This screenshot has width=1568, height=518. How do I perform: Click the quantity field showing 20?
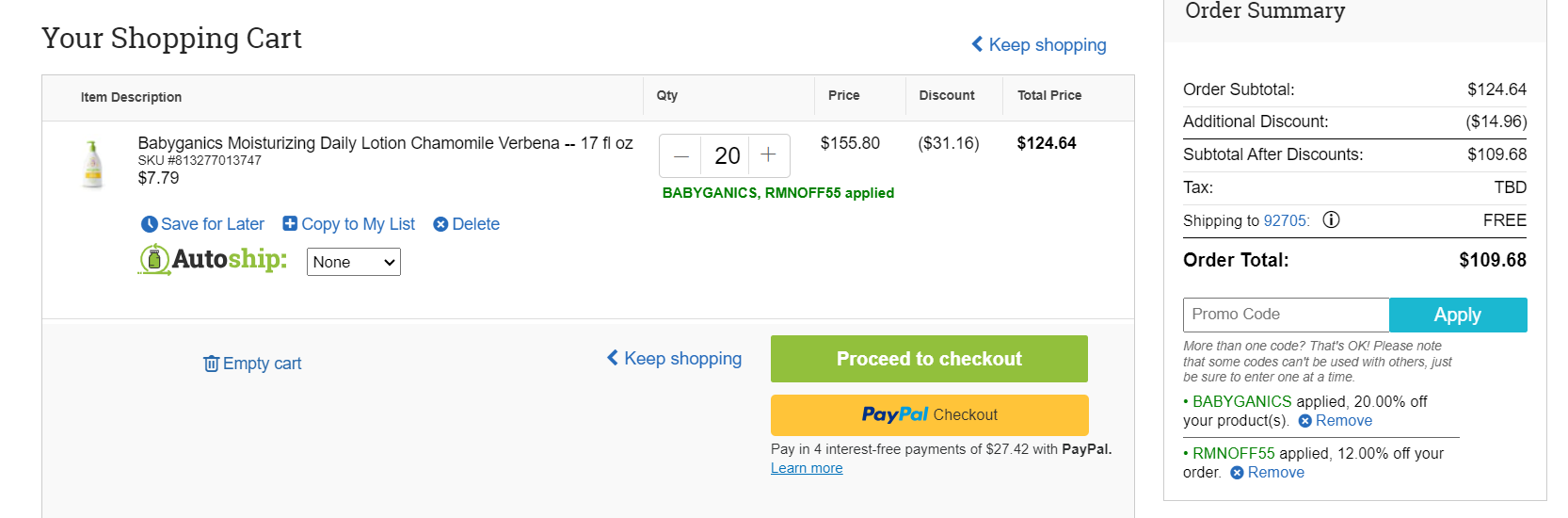[726, 155]
